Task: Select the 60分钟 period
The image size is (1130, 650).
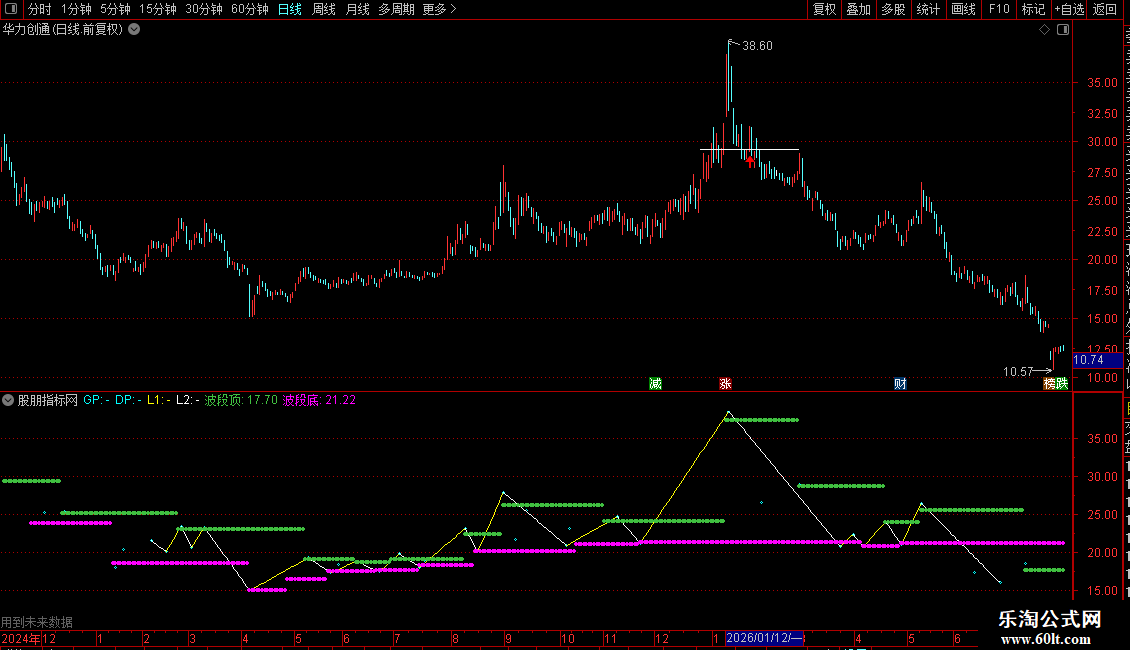Action: click(250, 9)
